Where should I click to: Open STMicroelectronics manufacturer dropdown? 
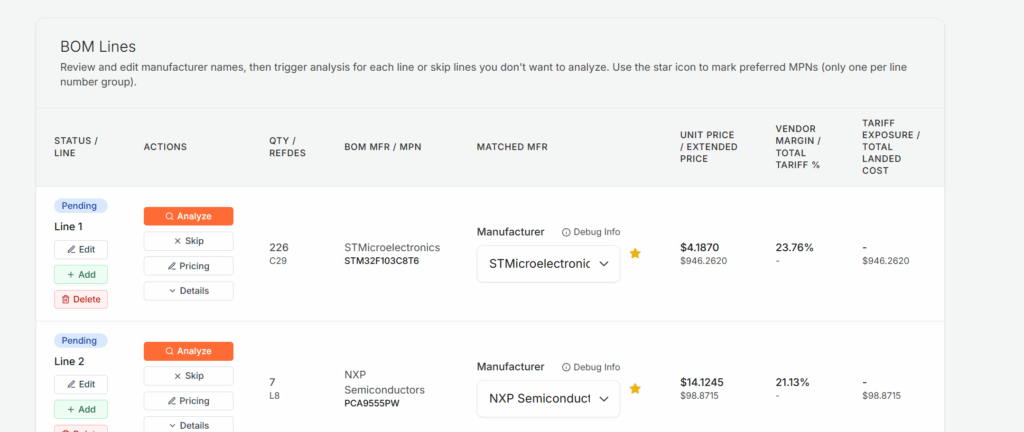click(548, 264)
